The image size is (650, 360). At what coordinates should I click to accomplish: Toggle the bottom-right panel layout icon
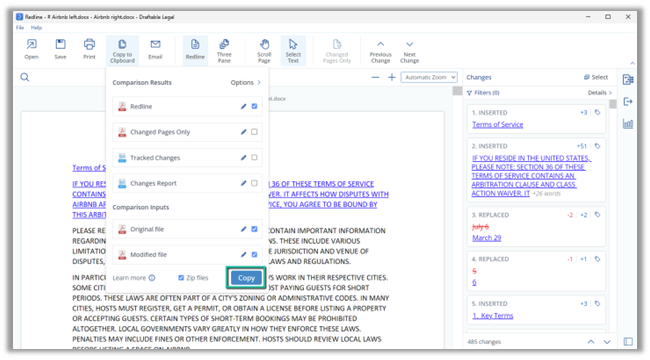pyautogui.click(x=628, y=341)
